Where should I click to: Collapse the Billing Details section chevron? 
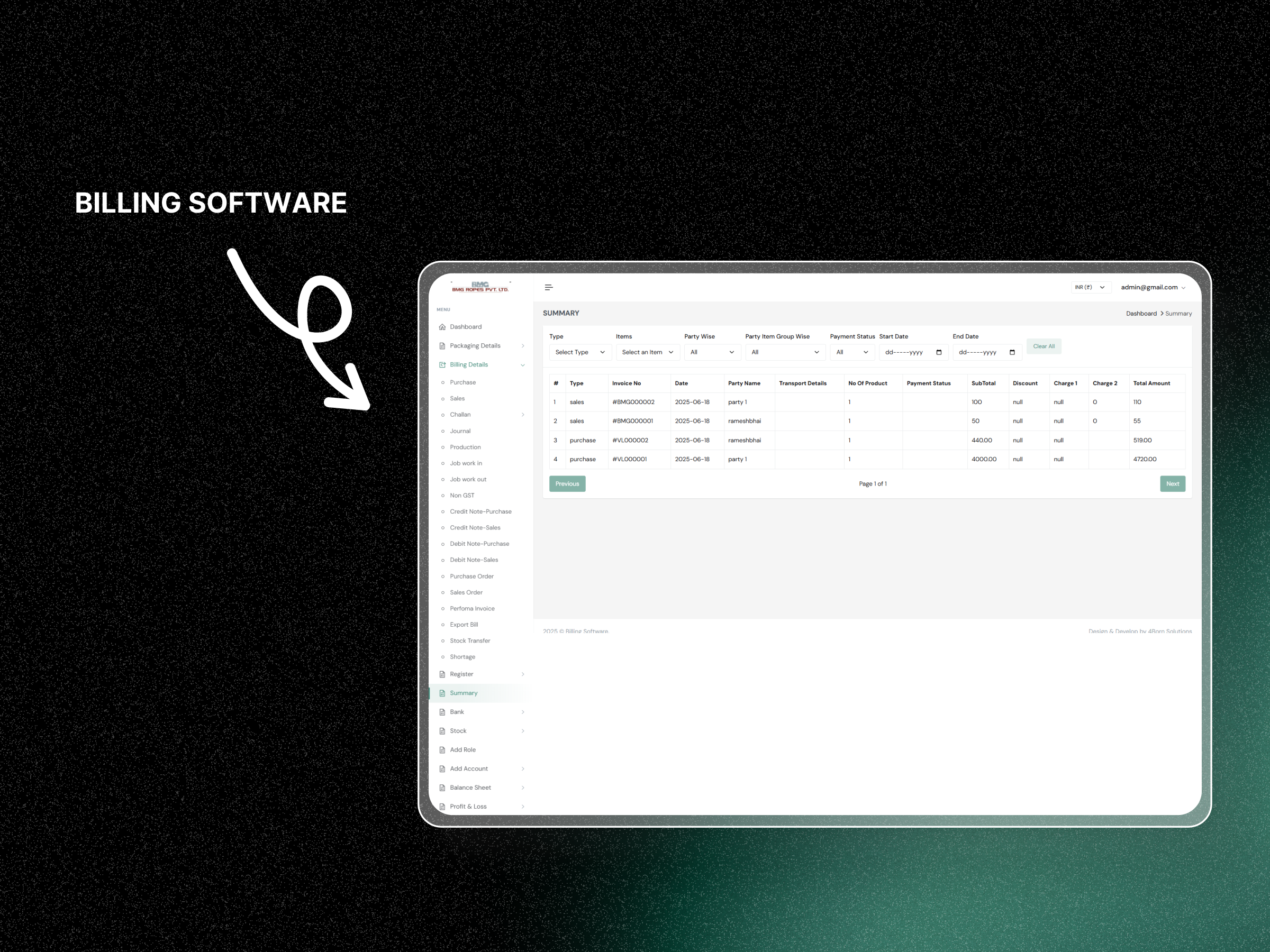[522, 365]
